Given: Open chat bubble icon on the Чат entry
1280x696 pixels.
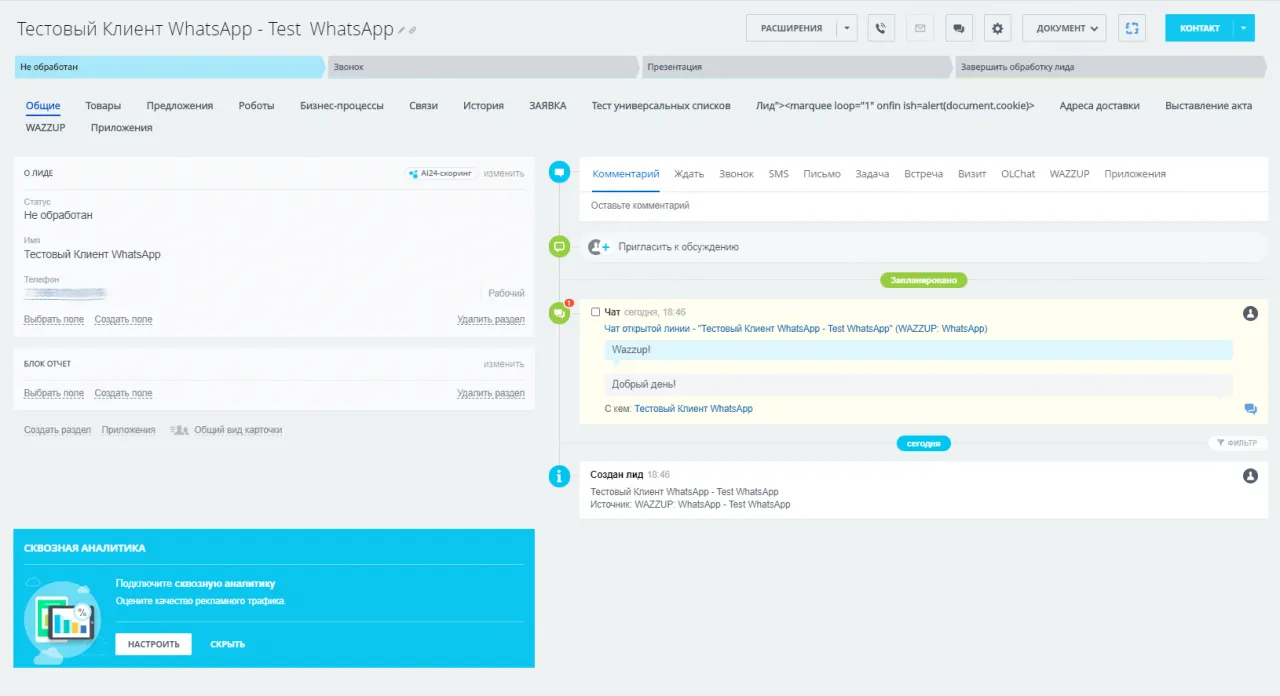Looking at the screenshot, I should pos(1249,409).
